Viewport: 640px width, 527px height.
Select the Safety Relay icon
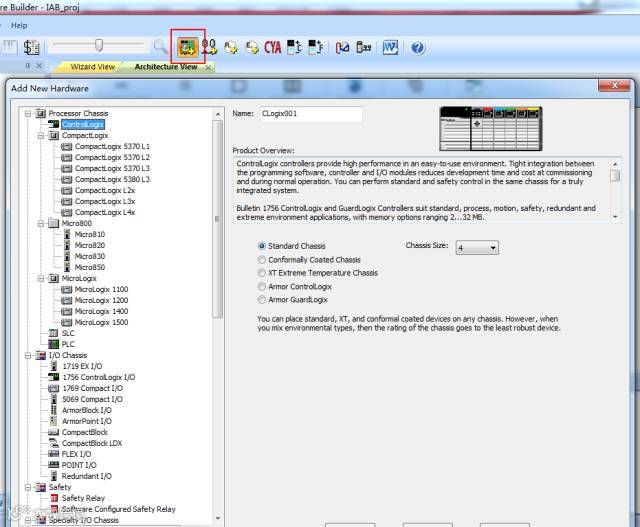click(x=54, y=498)
